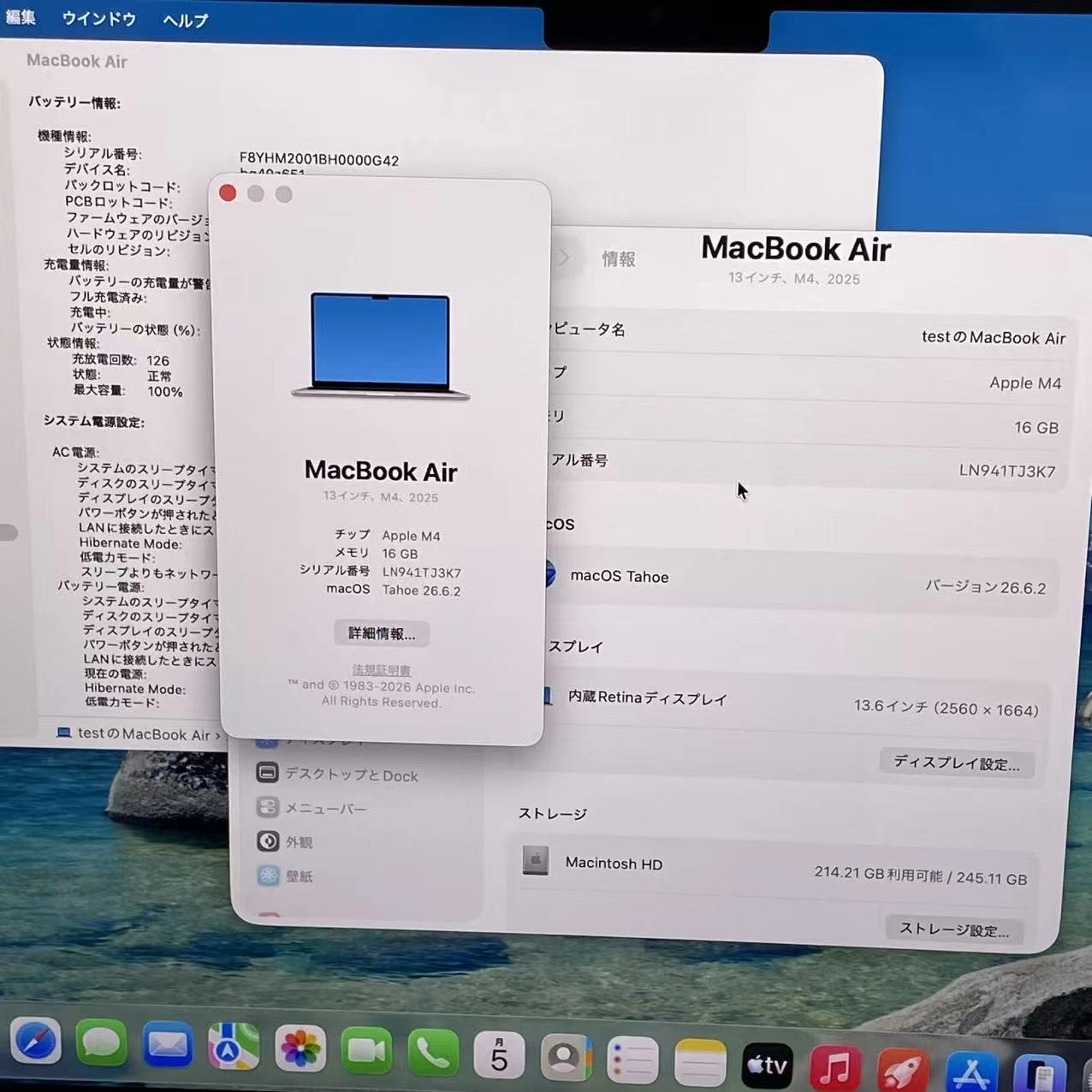
Task: Click the ディスプレイ設定... button
Action: (x=956, y=763)
